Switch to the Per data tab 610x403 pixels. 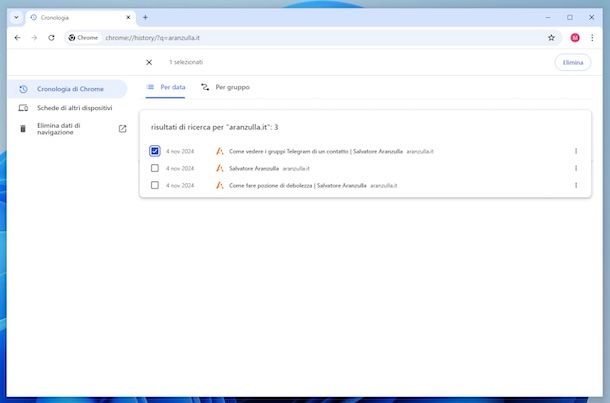point(165,87)
